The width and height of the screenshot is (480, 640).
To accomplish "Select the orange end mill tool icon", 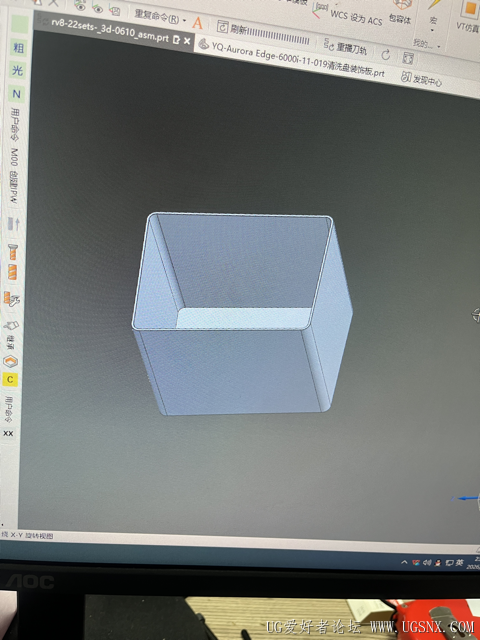I will 12,272.
